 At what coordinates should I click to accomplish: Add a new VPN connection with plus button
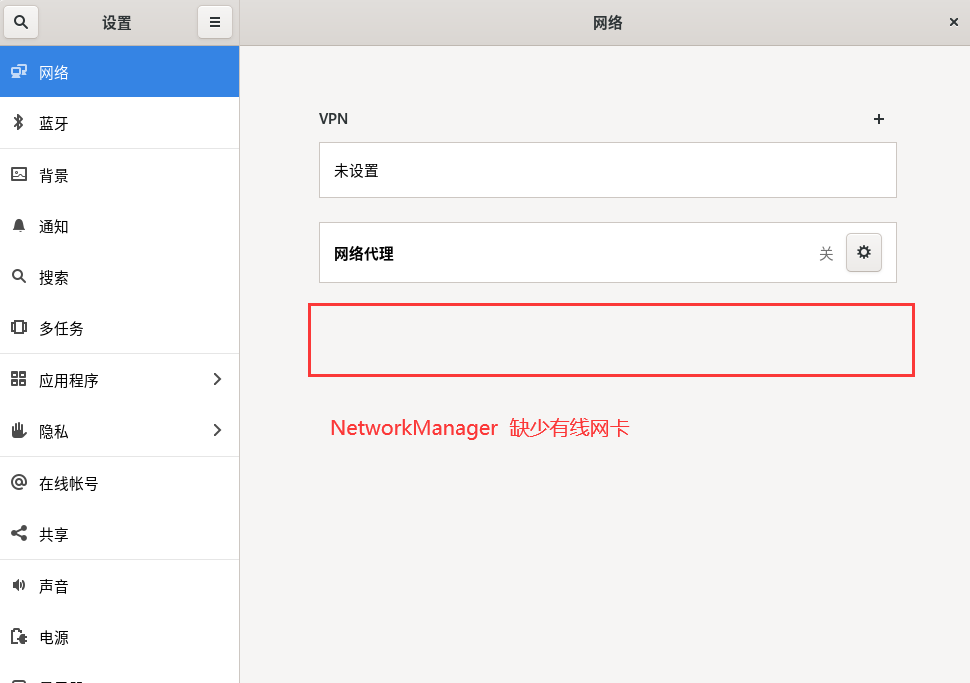(878, 118)
